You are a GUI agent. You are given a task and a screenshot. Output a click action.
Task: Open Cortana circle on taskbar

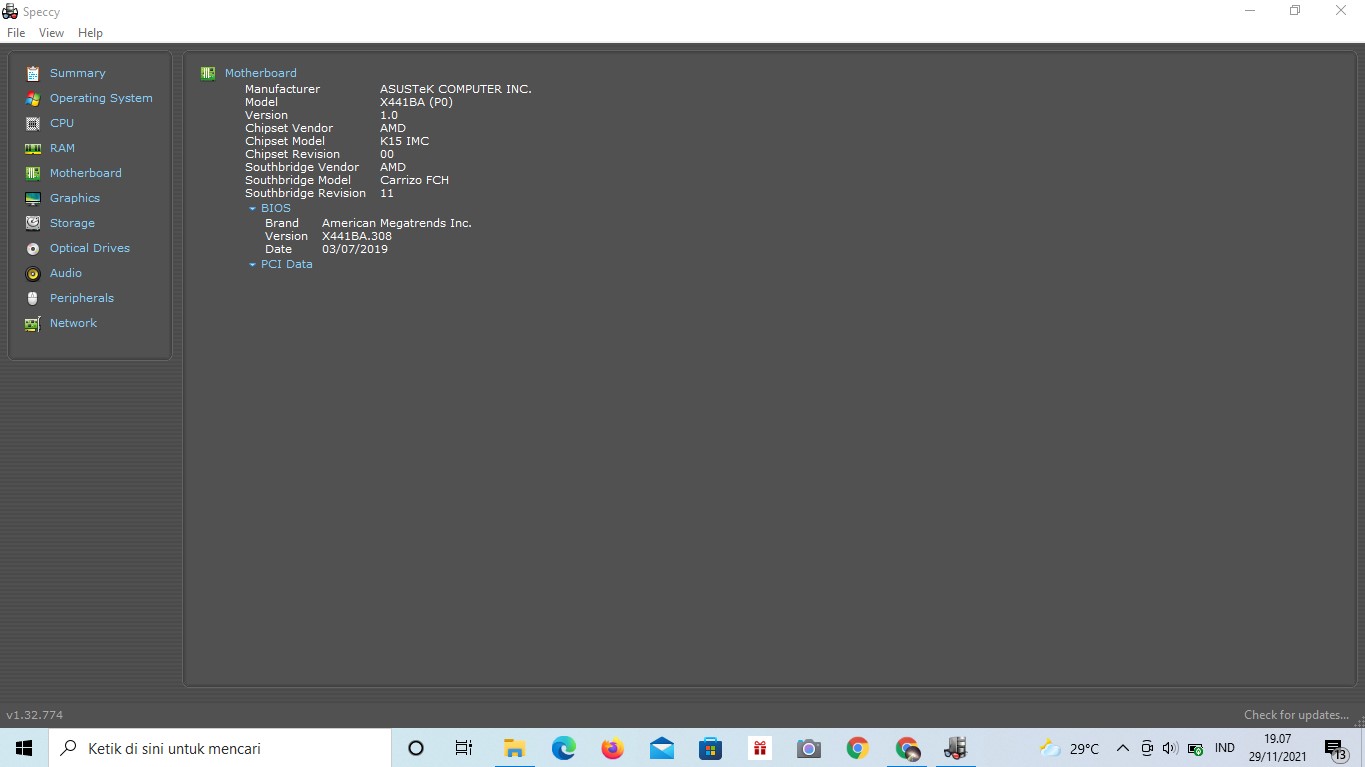(416, 748)
